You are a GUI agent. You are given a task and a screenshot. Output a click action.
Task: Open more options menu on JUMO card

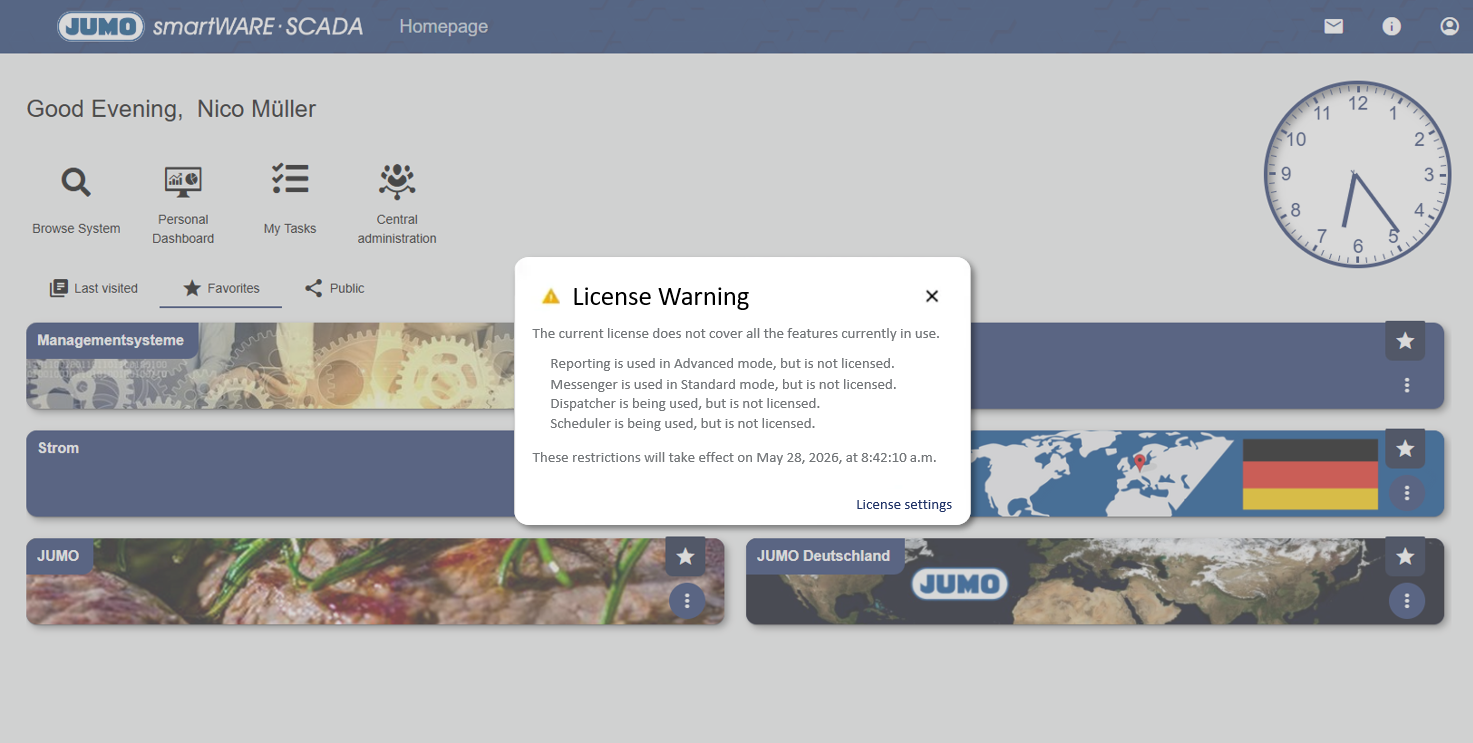click(687, 600)
